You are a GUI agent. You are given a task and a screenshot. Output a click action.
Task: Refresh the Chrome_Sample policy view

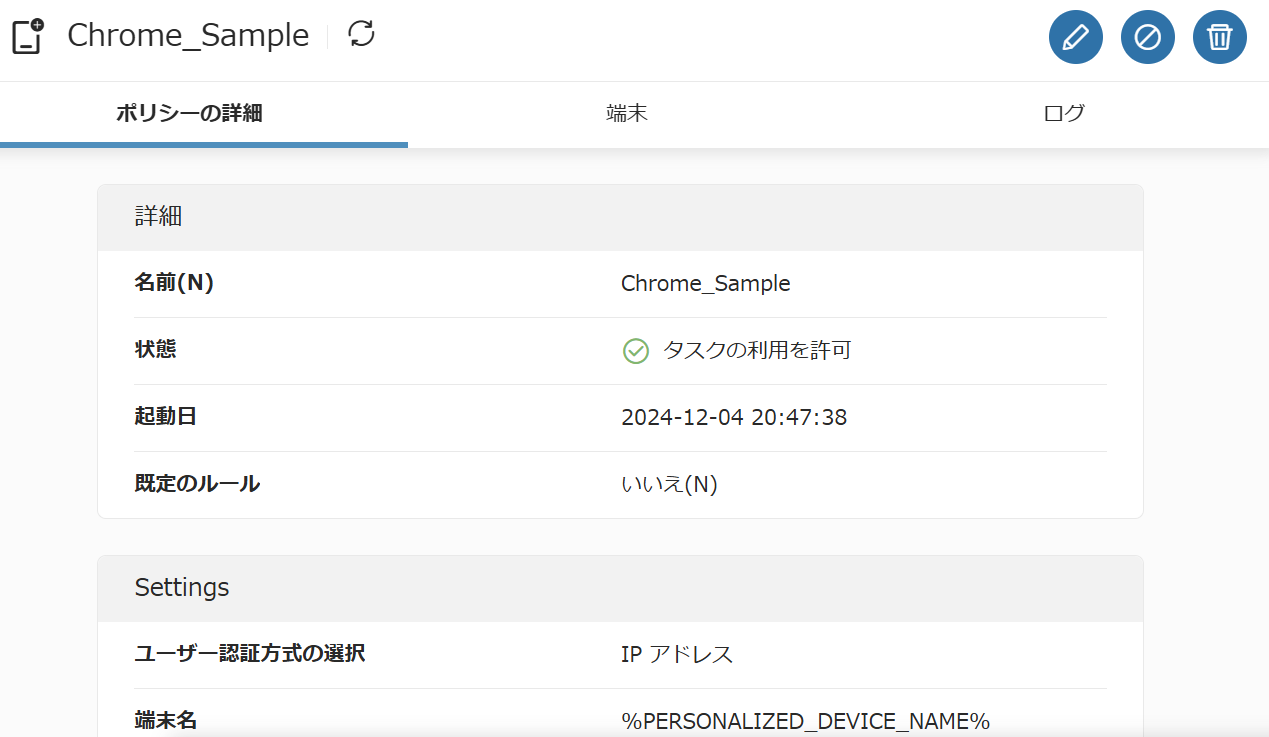click(x=361, y=34)
